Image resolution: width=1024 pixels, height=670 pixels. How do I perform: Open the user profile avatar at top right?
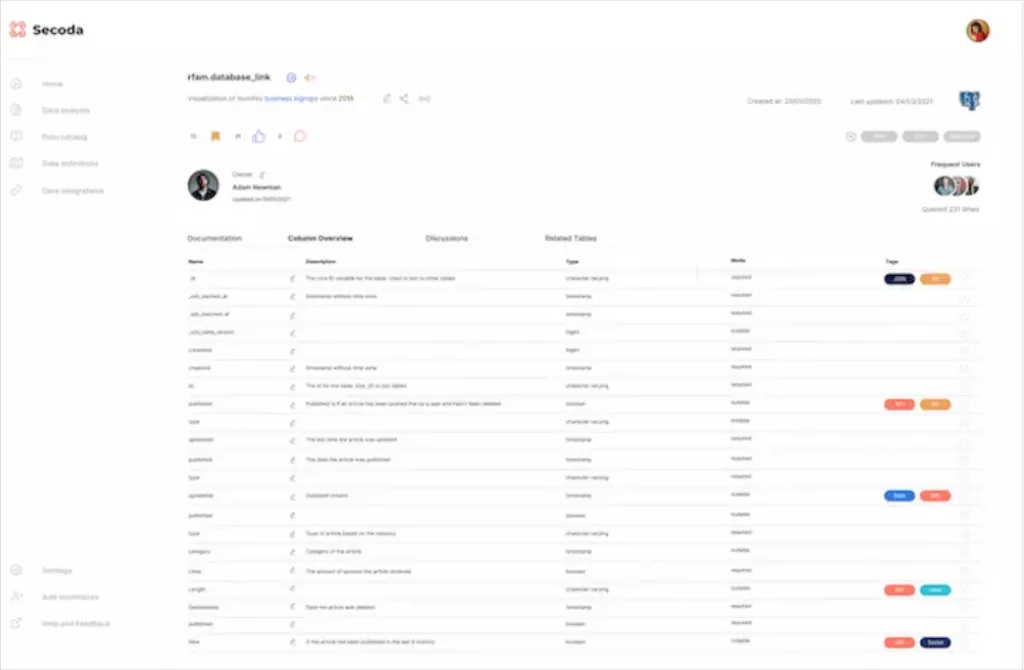click(x=978, y=30)
